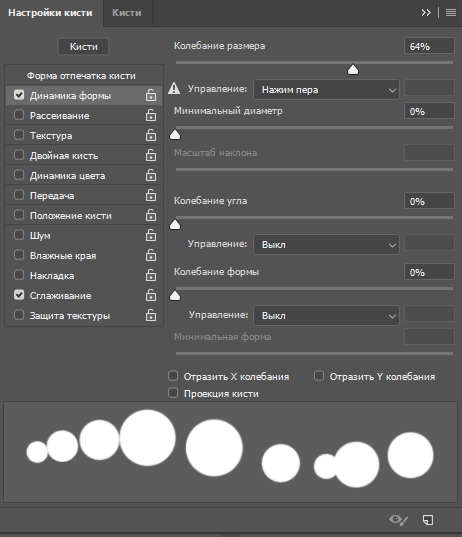Click the Колебание размера slider handle
Viewport: 462px width, 537px height.
pyautogui.click(x=353, y=70)
